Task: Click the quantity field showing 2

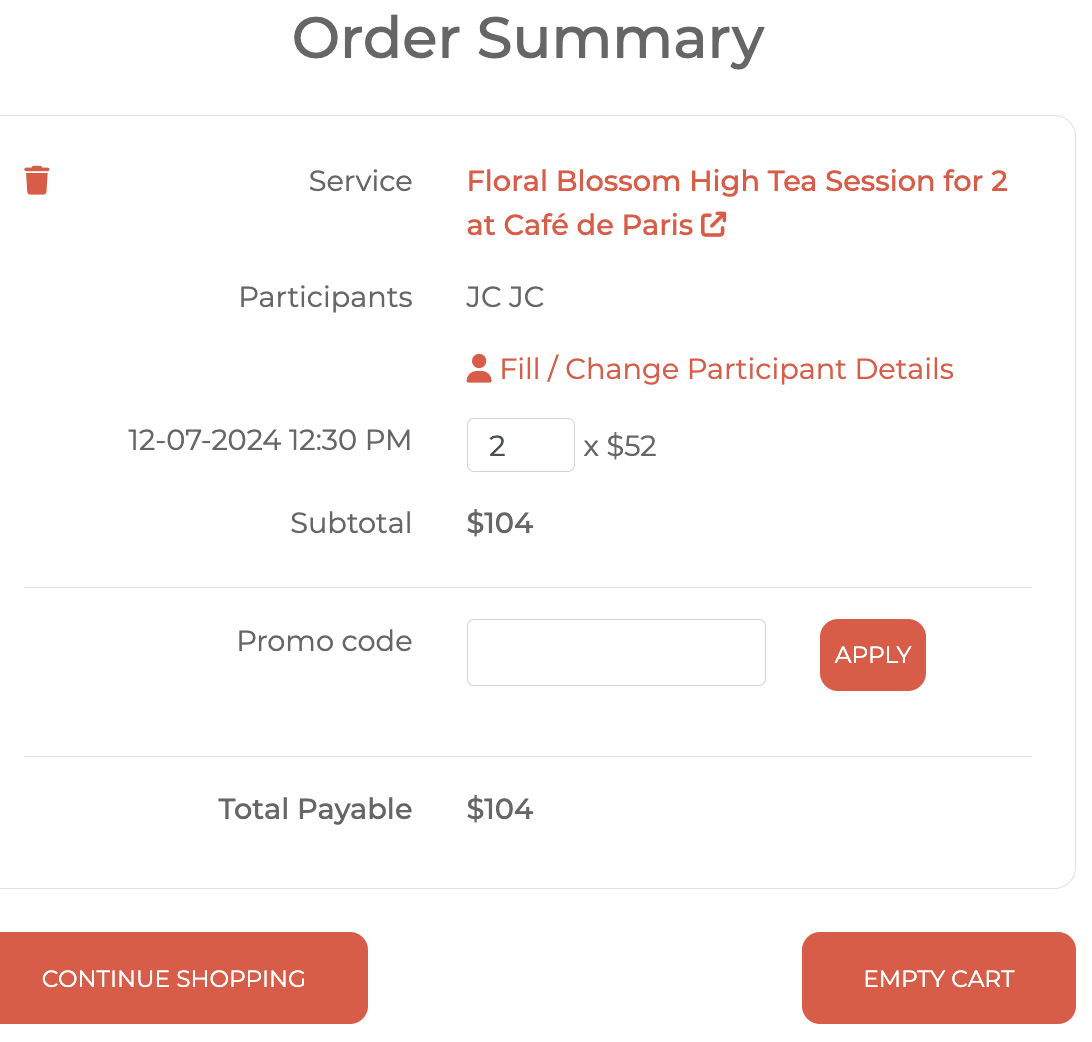Action: point(520,445)
